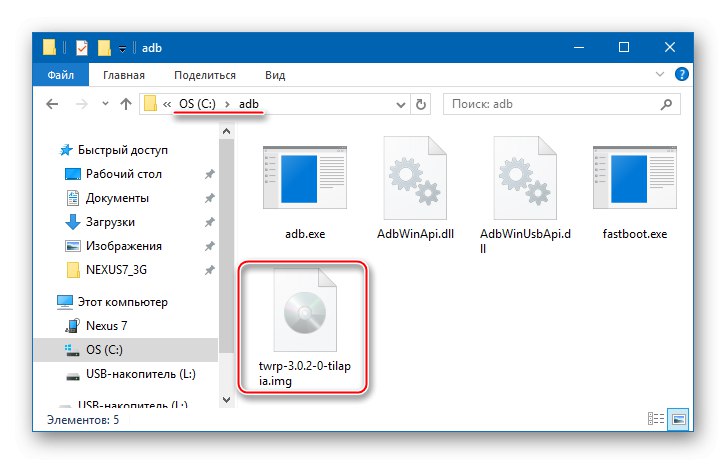Viewport: 726px width, 464px height.
Task: Expand the address bar history dropdown
Action: click(401, 105)
